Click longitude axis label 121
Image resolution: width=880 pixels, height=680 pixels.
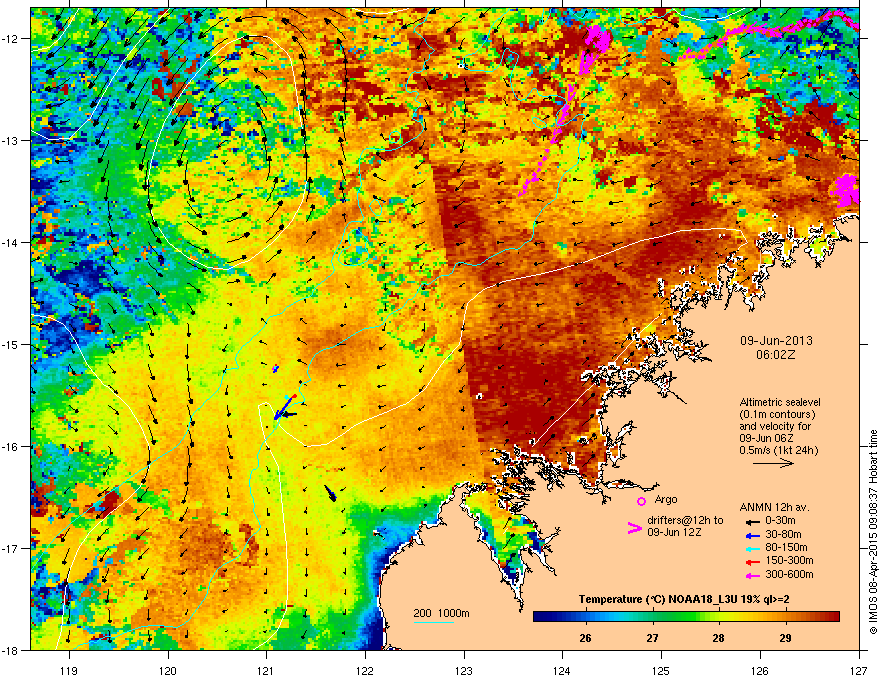click(266, 670)
